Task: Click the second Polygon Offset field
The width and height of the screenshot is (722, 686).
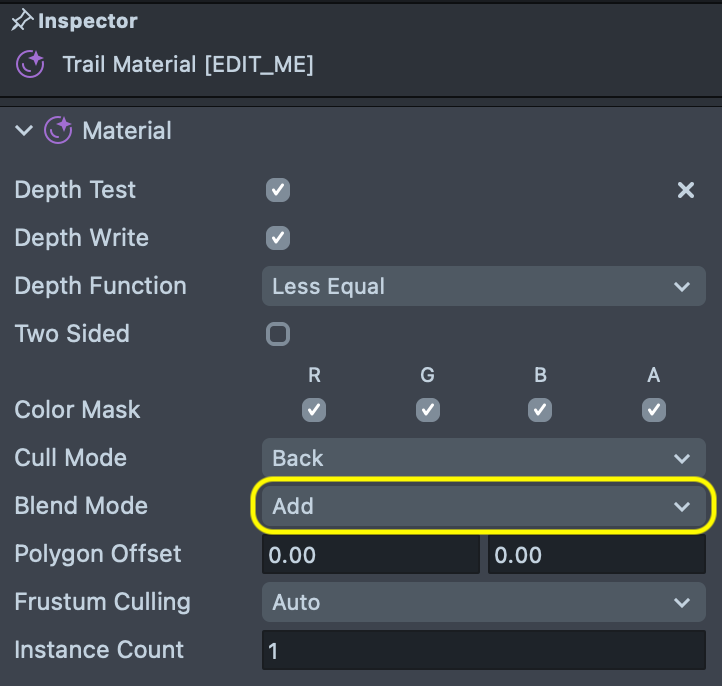Action: coord(596,554)
